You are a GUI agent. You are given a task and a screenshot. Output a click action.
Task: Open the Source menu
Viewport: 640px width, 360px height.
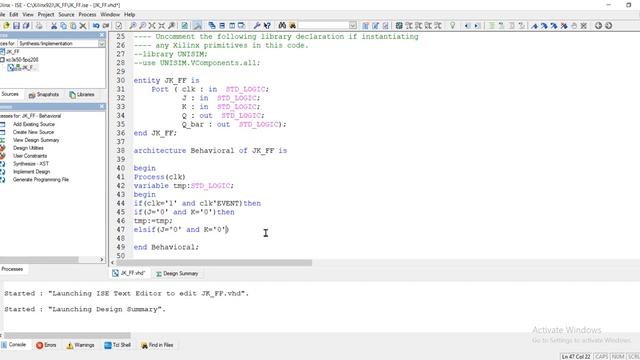[x=66, y=14]
